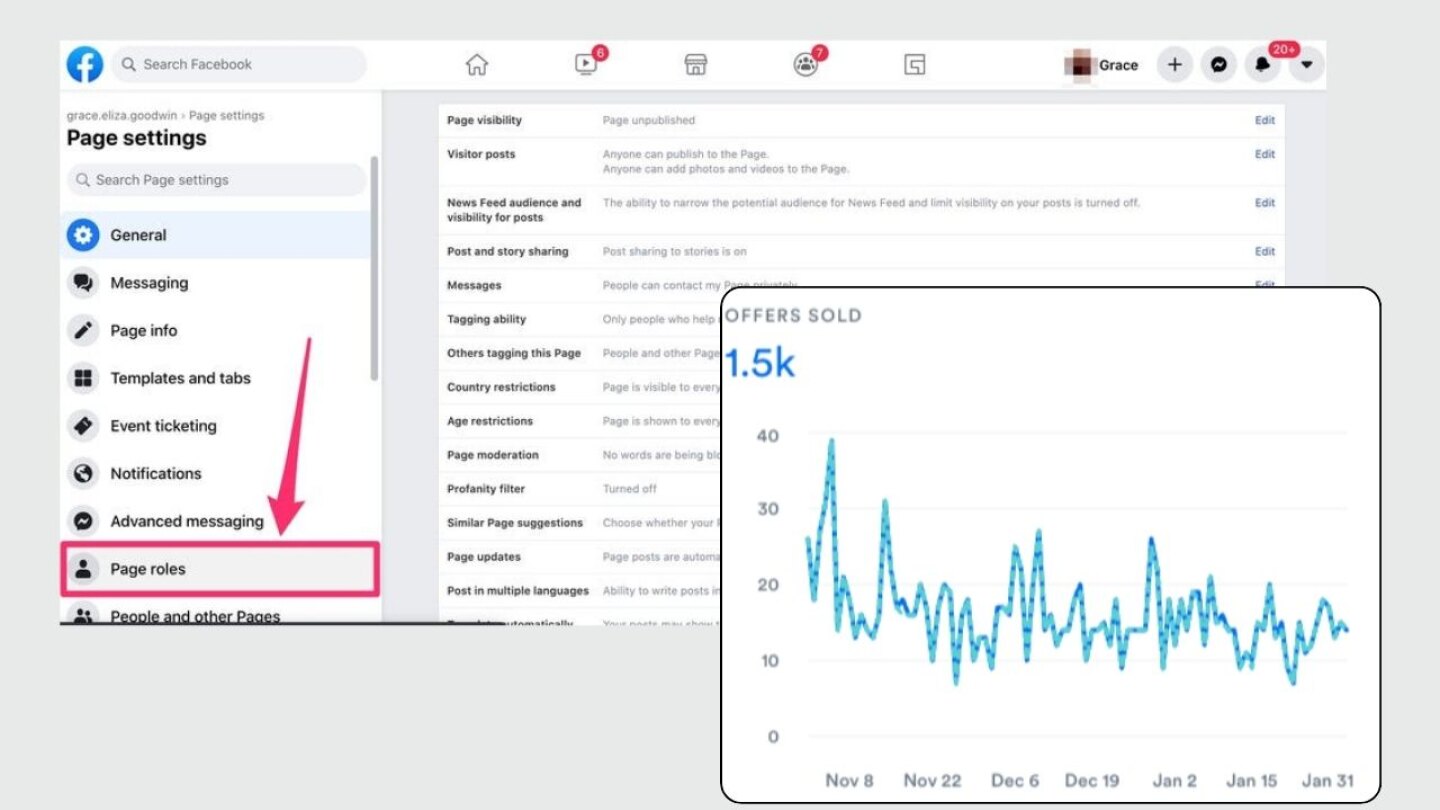Click the Templates and tabs grid icon
1440x810 pixels.
83,378
